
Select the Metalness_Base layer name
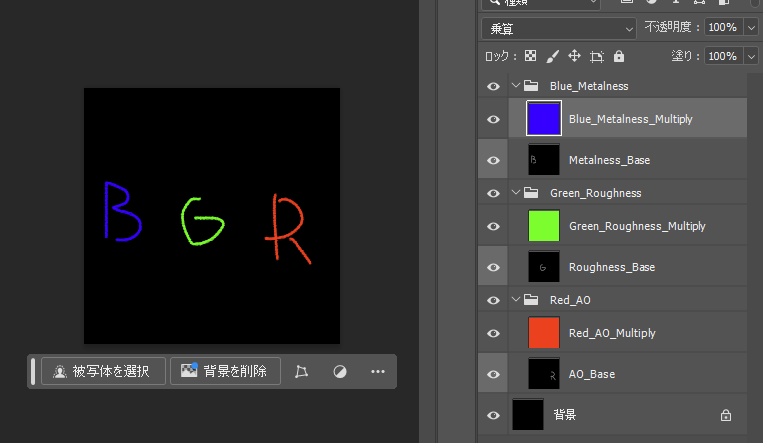click(x=609, y=160)
